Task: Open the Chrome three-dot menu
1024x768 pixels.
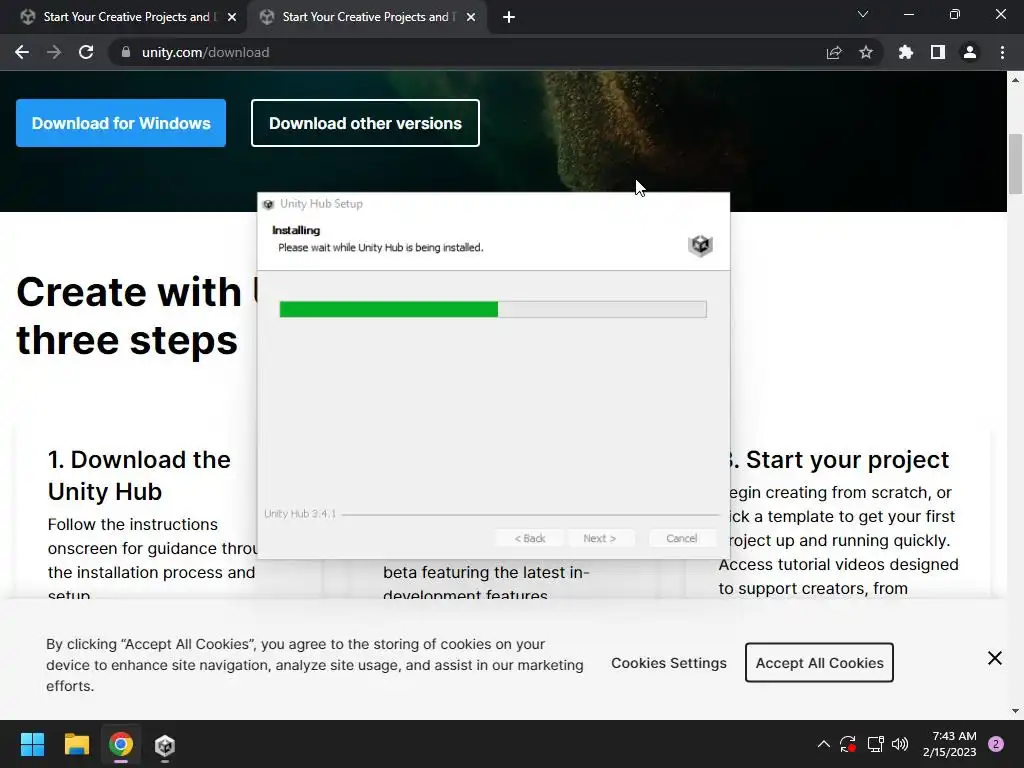Action: [1002, 52]
